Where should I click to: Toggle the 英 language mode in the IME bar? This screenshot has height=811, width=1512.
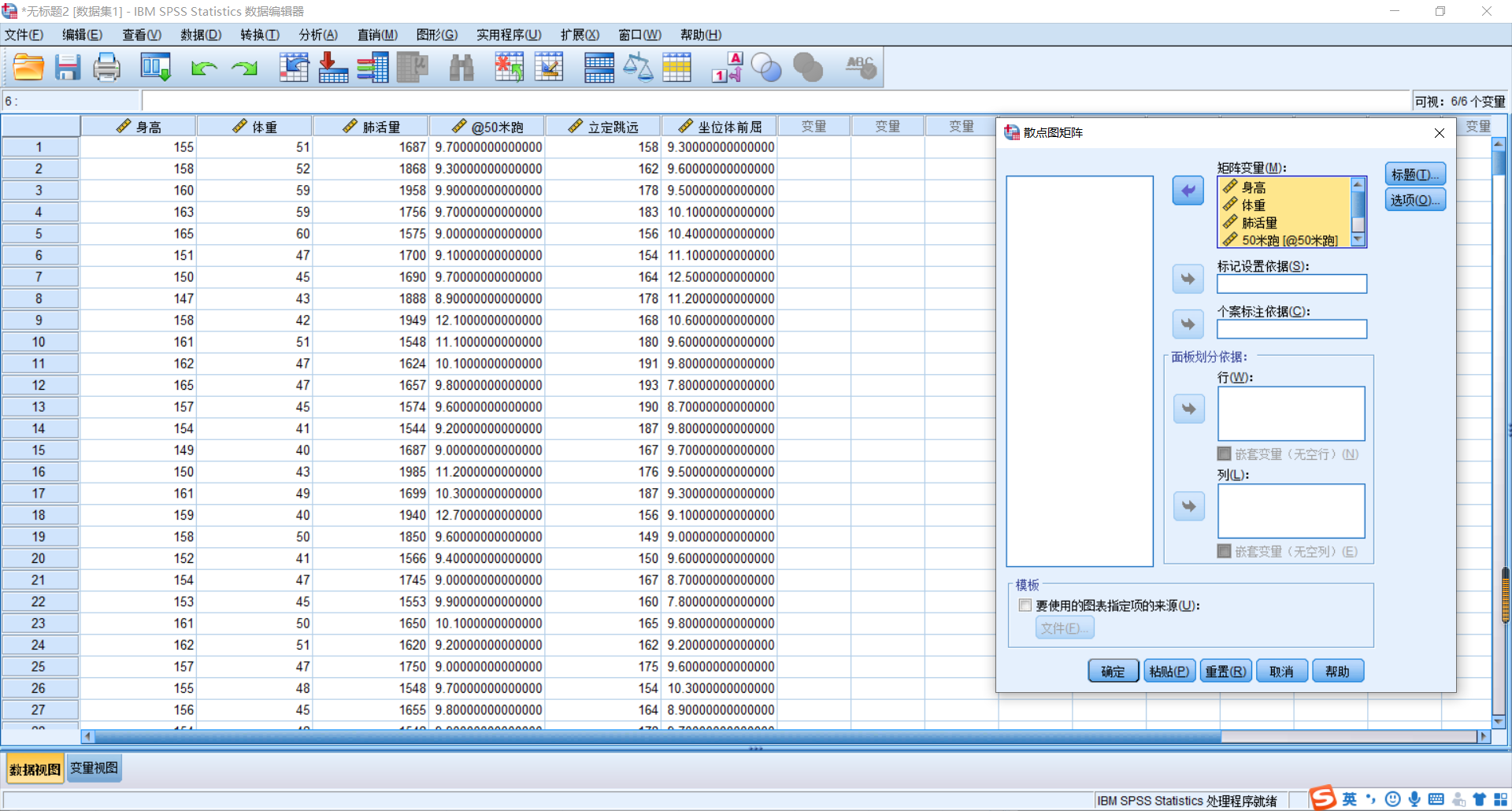click(1350, 799)
